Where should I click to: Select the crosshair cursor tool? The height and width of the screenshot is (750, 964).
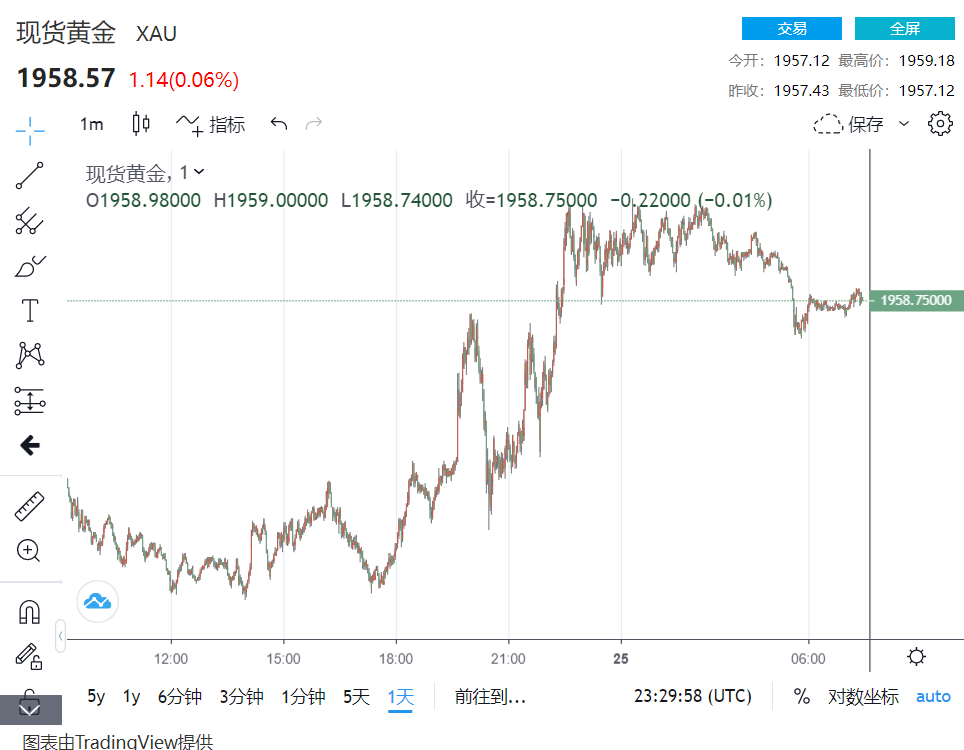pos(30,129)
